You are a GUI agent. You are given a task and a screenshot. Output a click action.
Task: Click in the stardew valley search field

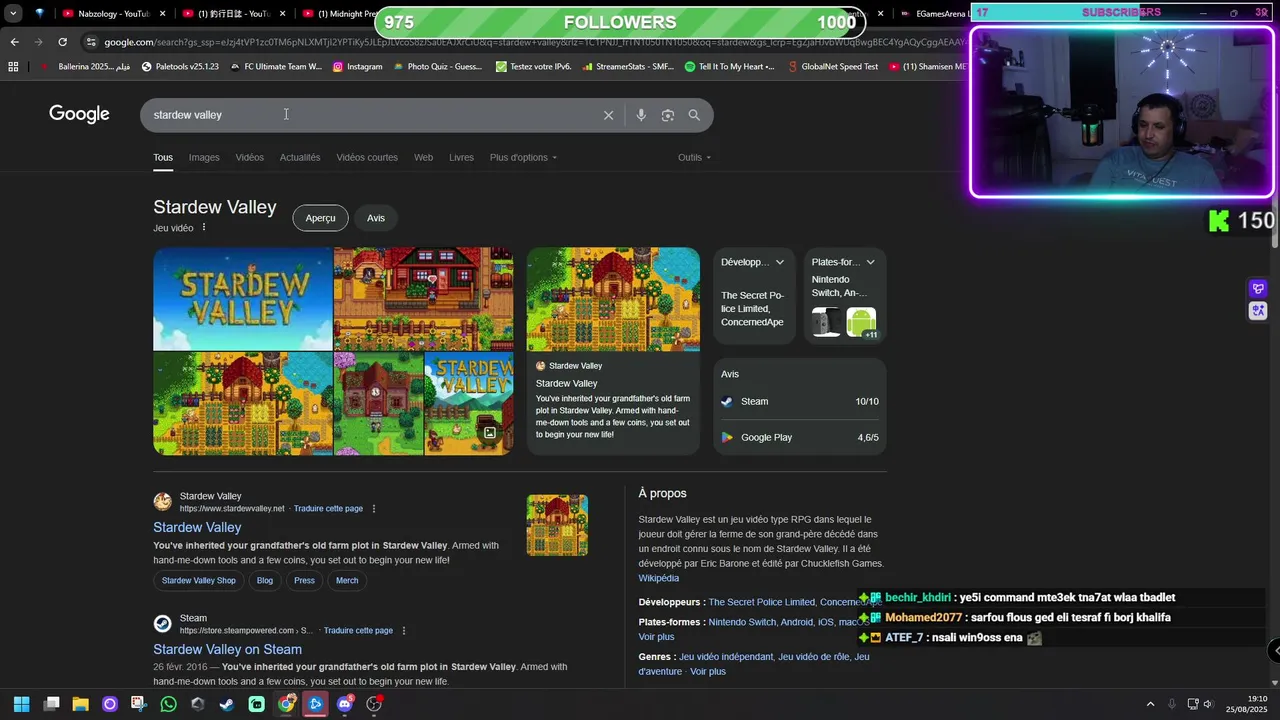coord(370,115)
